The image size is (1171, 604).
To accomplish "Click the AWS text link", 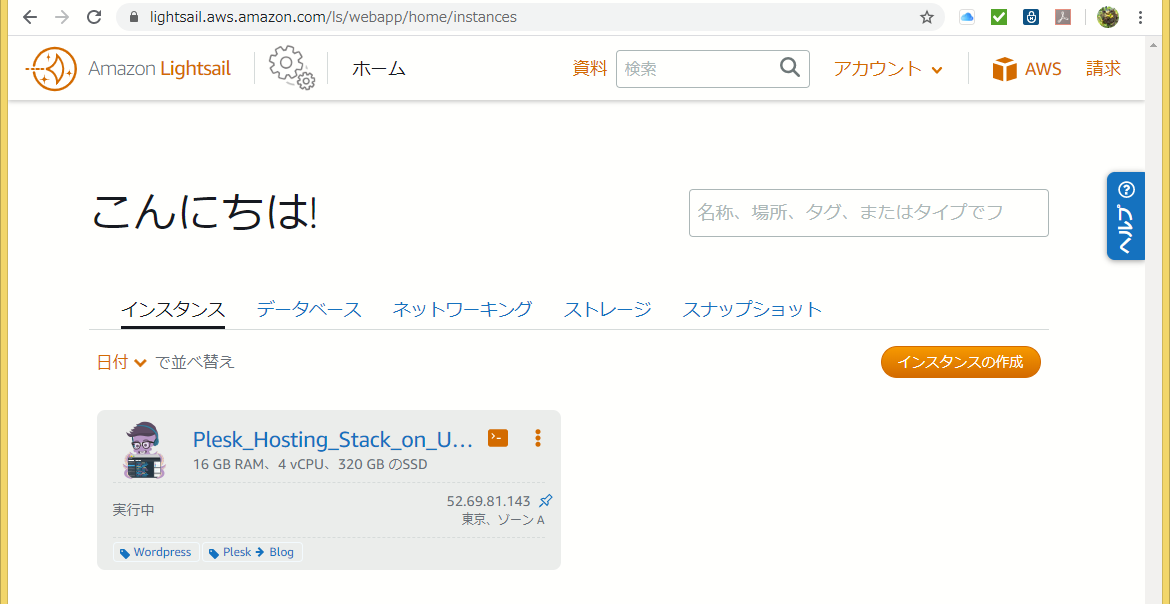I will pyautogui.click(x=1043, y=69).
